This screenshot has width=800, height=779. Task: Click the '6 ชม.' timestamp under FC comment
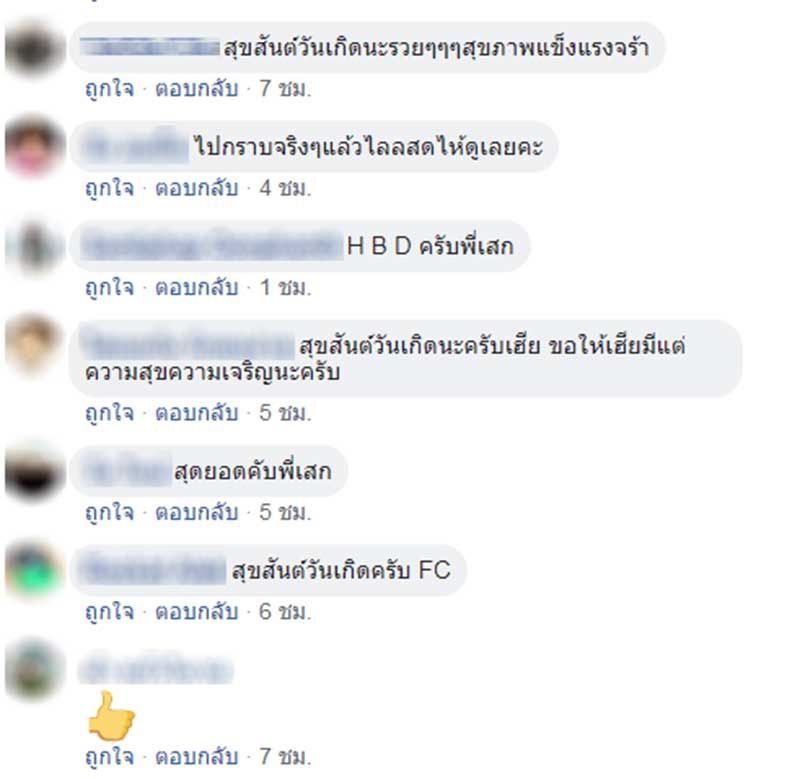pos(285,612)
